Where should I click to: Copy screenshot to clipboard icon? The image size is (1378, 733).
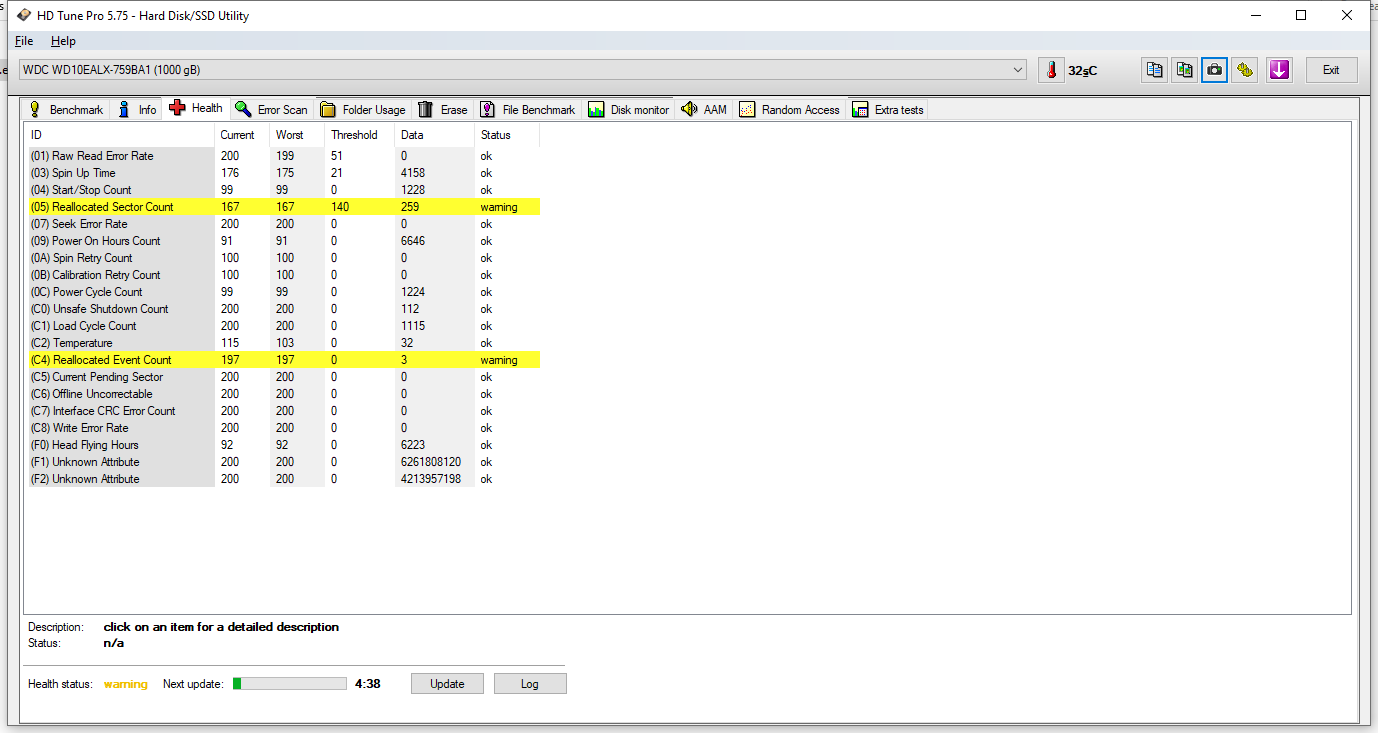(x=1185, y=70)
